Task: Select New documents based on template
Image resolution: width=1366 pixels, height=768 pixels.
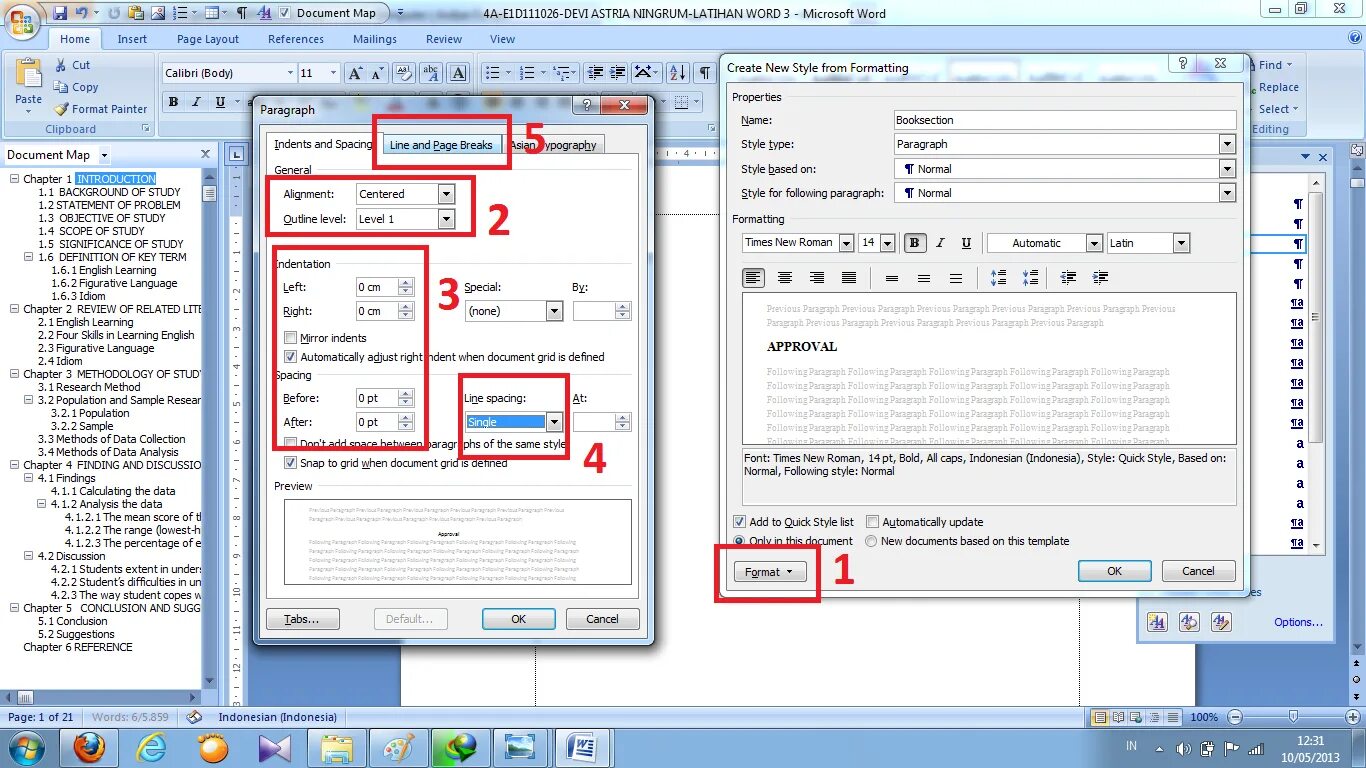Action: point(872,541)
